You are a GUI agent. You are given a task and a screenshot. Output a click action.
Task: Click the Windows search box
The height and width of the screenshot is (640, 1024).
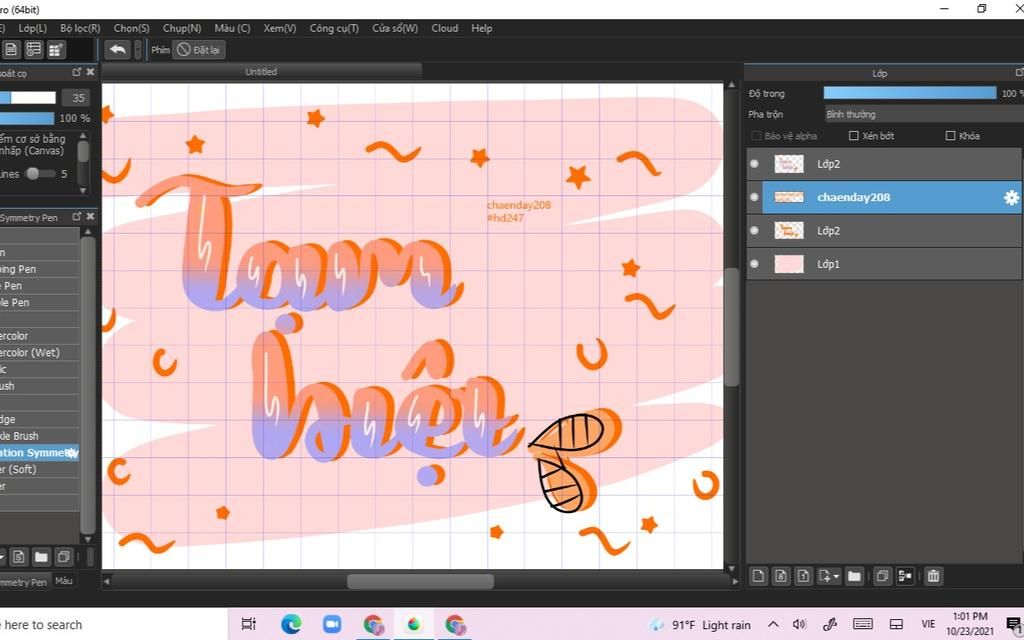pyautogui.click(x=112, y=624)
